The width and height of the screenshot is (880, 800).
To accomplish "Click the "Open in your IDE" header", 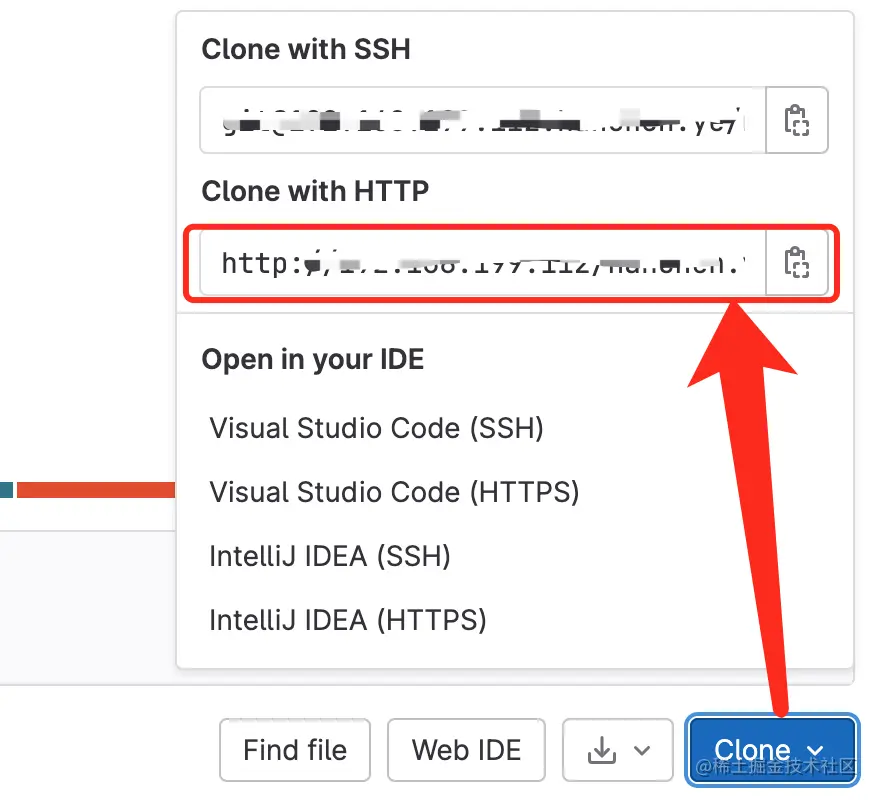I will [313, 360].
